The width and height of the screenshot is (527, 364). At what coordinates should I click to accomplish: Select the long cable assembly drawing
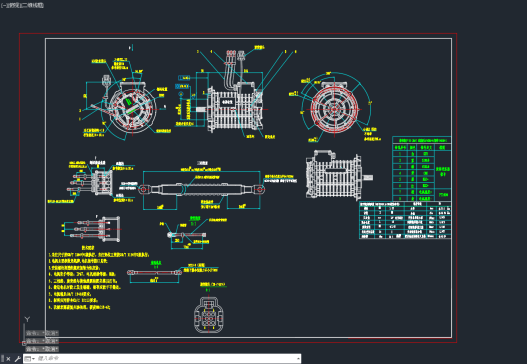pos(202,189)
